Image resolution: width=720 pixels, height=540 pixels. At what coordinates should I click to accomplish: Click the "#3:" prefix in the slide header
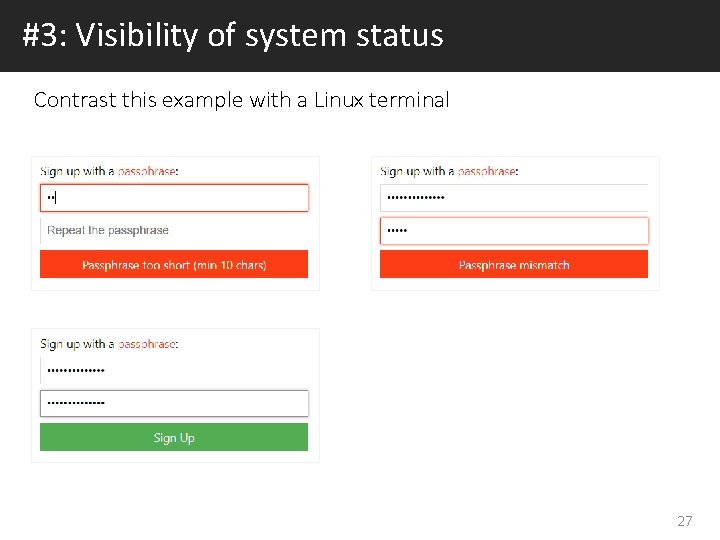(44, 36)
